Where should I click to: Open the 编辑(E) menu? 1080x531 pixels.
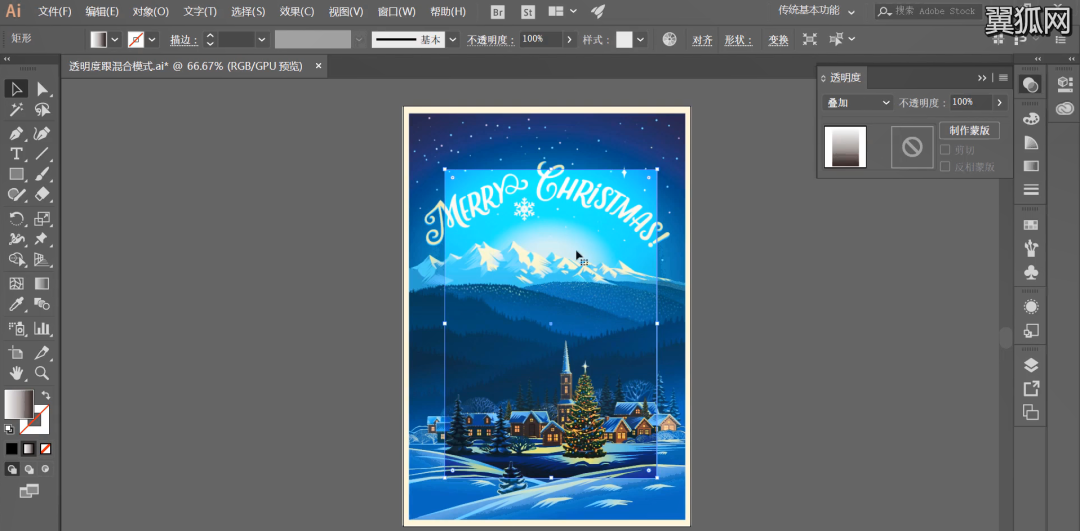click(102, 12)
